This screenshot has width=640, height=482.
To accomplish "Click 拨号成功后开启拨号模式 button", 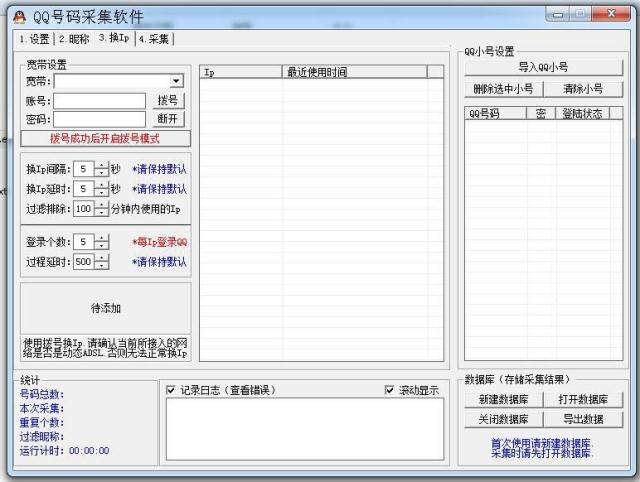I will coord(105,139).
